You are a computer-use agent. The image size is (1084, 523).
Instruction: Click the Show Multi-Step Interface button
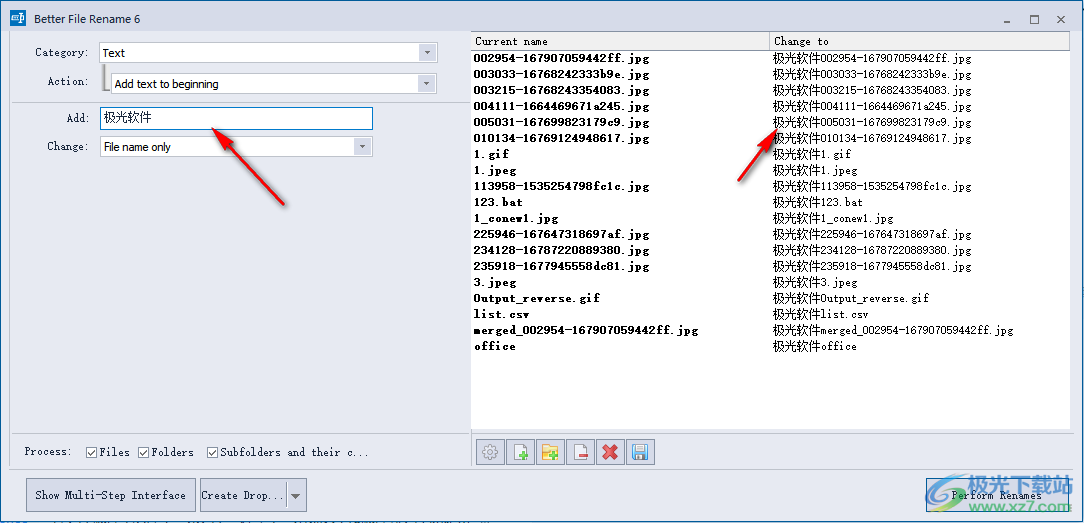(111, 495)
